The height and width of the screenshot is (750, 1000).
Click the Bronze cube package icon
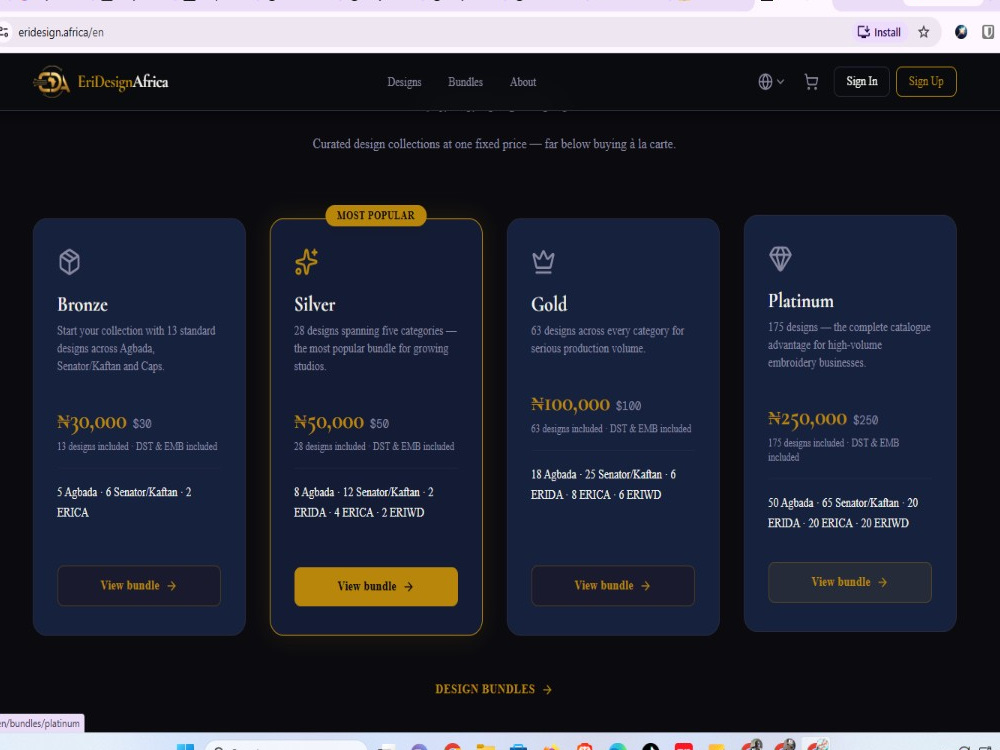[x=70, y=261]
